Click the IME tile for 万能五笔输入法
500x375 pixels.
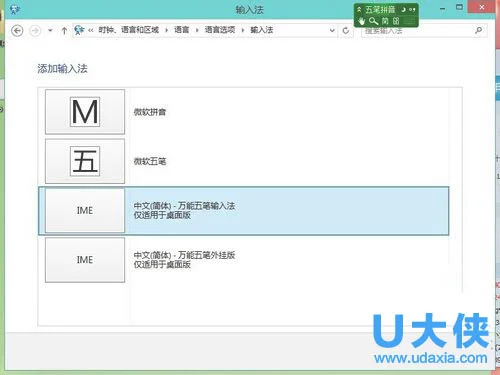pos(85,210)
